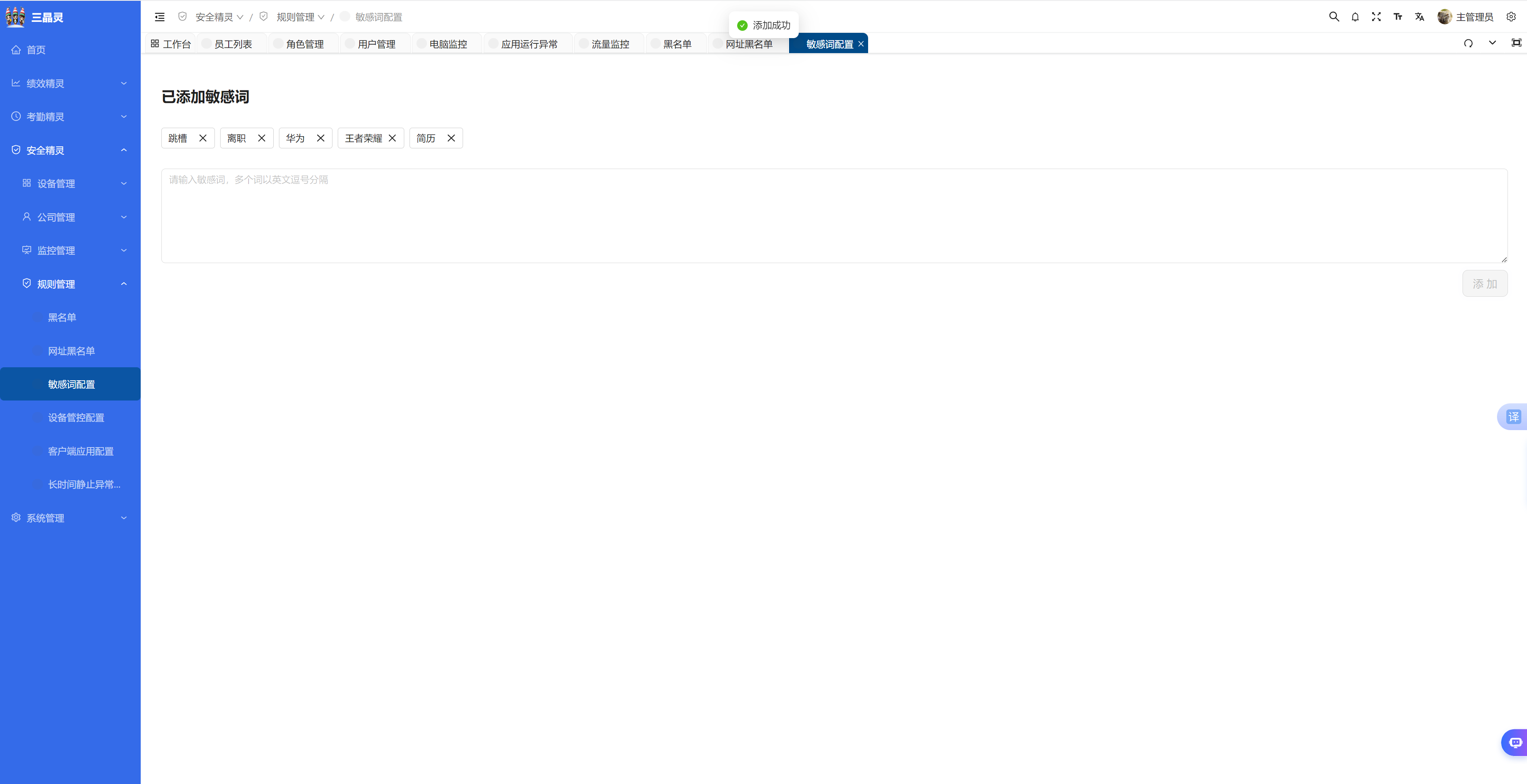Switch to 电脑监控 tab
The height and width of the screenshot is (784, 1527).
448,44
